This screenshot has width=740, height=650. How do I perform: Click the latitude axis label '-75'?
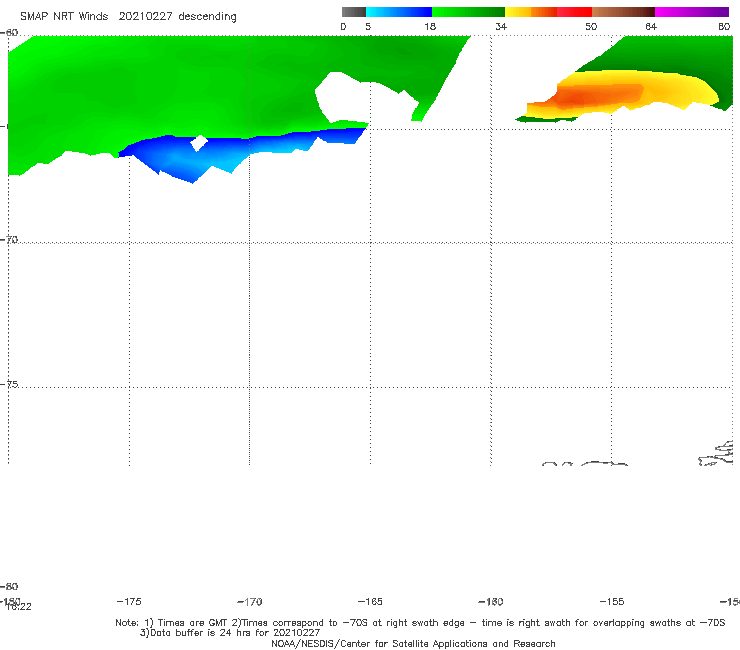click(x=9, y=384)
